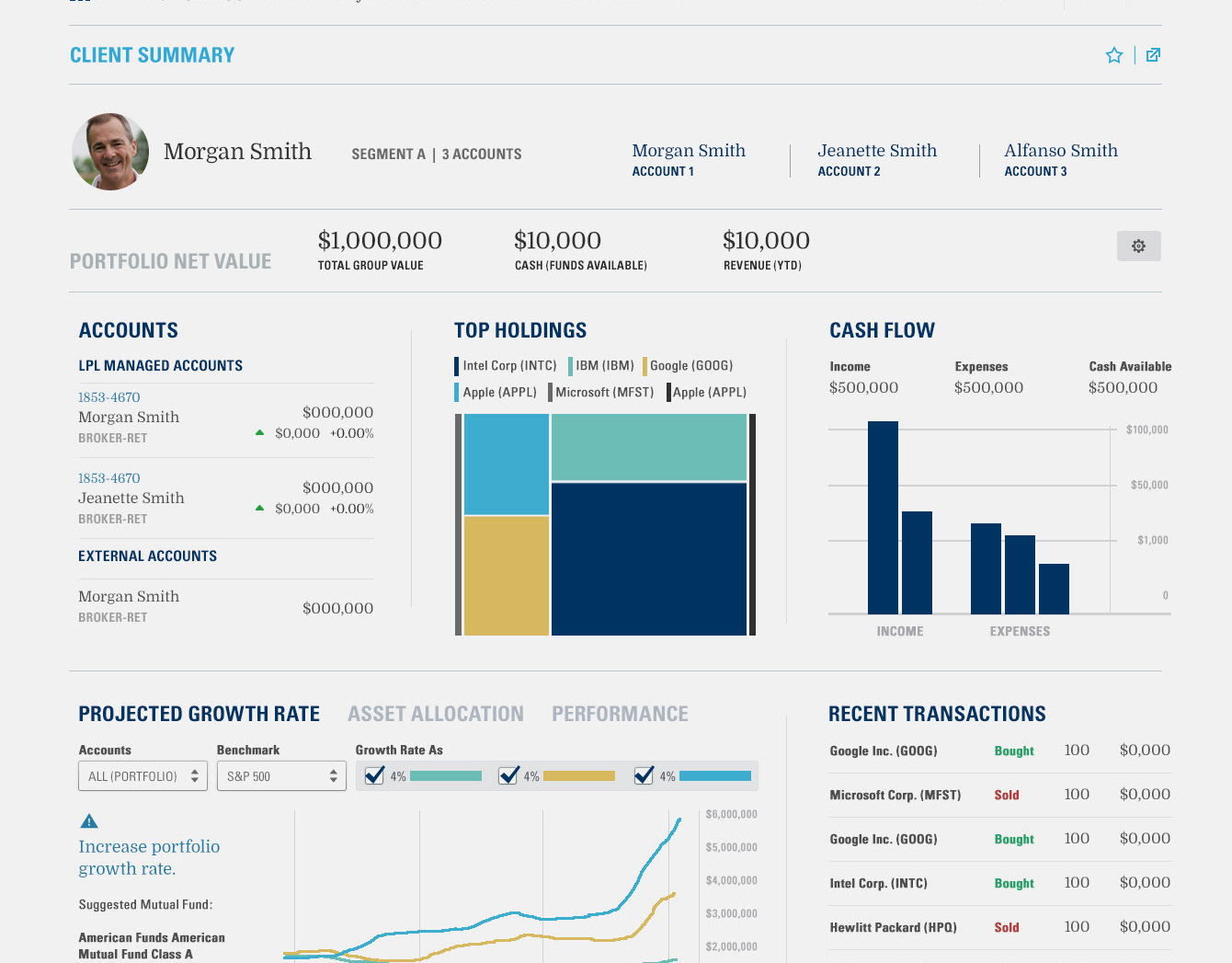Open the ALL (PORTFOLIO) accounts dropdown
This screenshot has width=1232, height=963.
143,776
